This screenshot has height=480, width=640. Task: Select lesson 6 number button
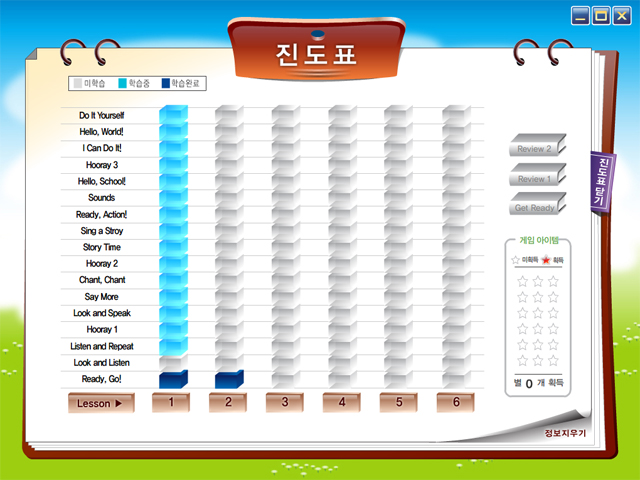coord(456,402)
